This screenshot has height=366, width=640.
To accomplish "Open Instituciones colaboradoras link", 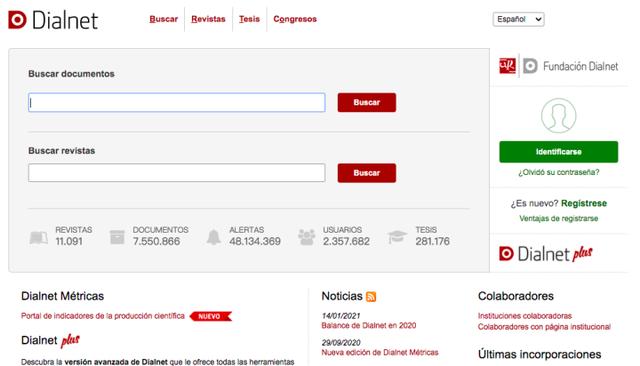I will 524,316.
